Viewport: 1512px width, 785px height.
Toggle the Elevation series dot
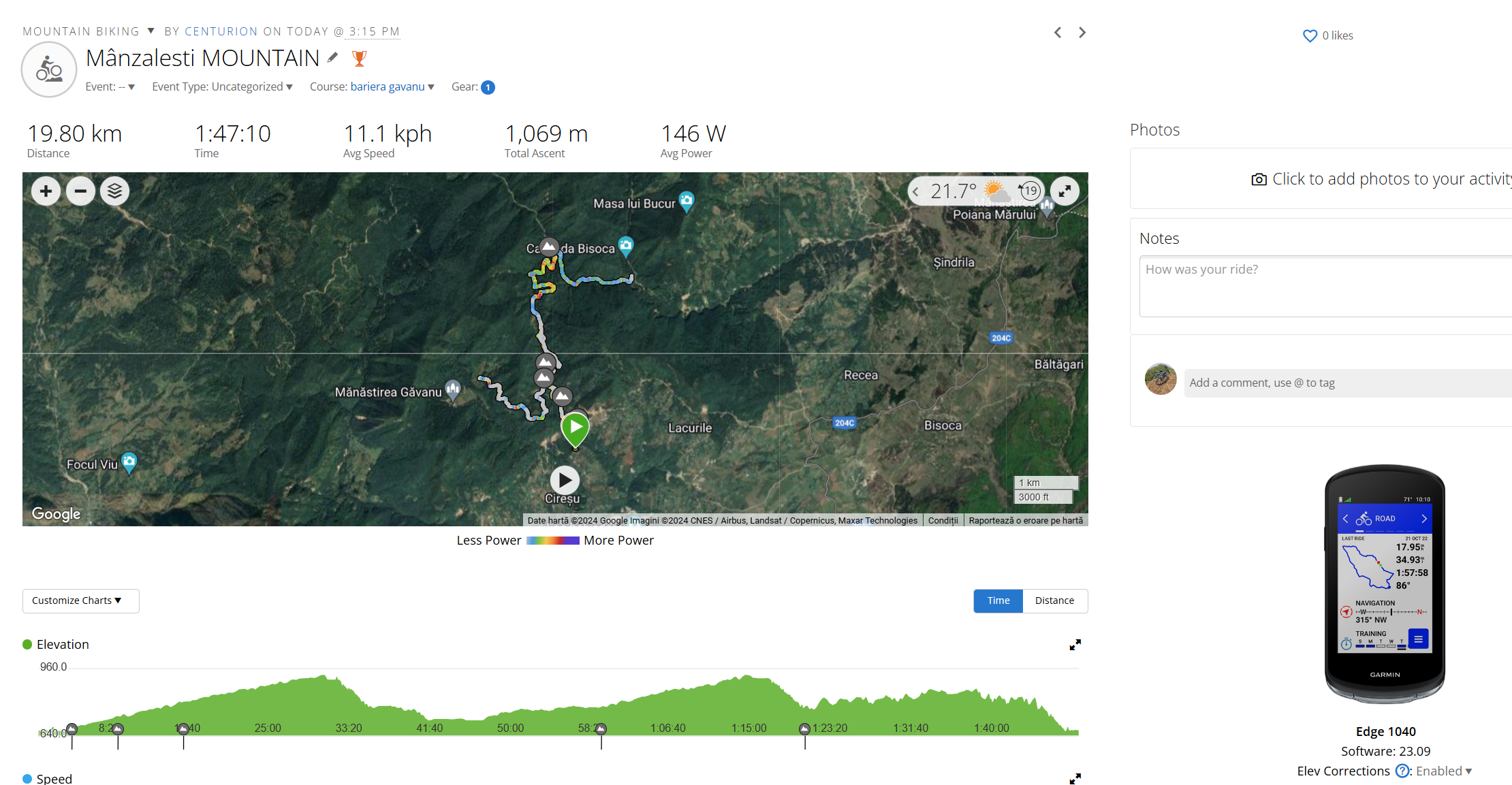click(27, 645)
